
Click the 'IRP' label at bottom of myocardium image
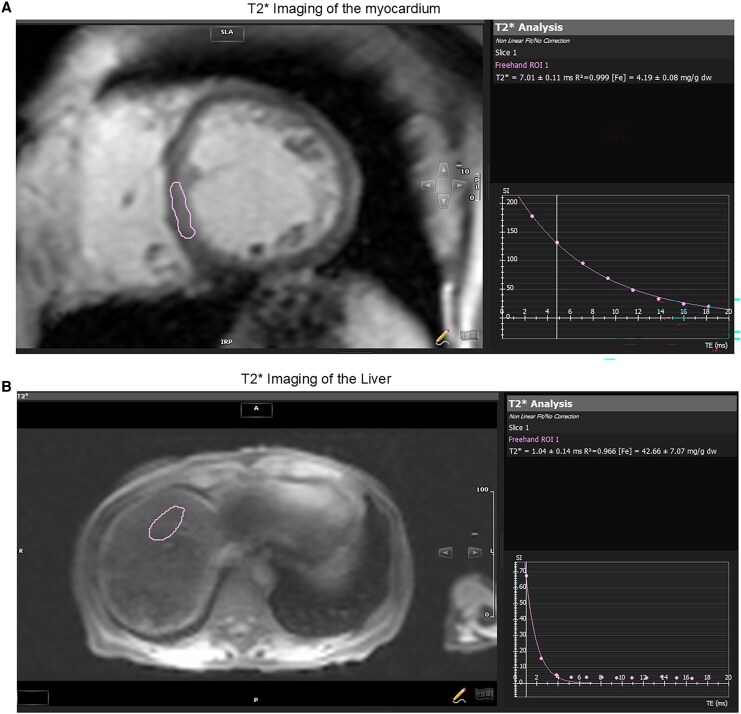pos(226,342)
